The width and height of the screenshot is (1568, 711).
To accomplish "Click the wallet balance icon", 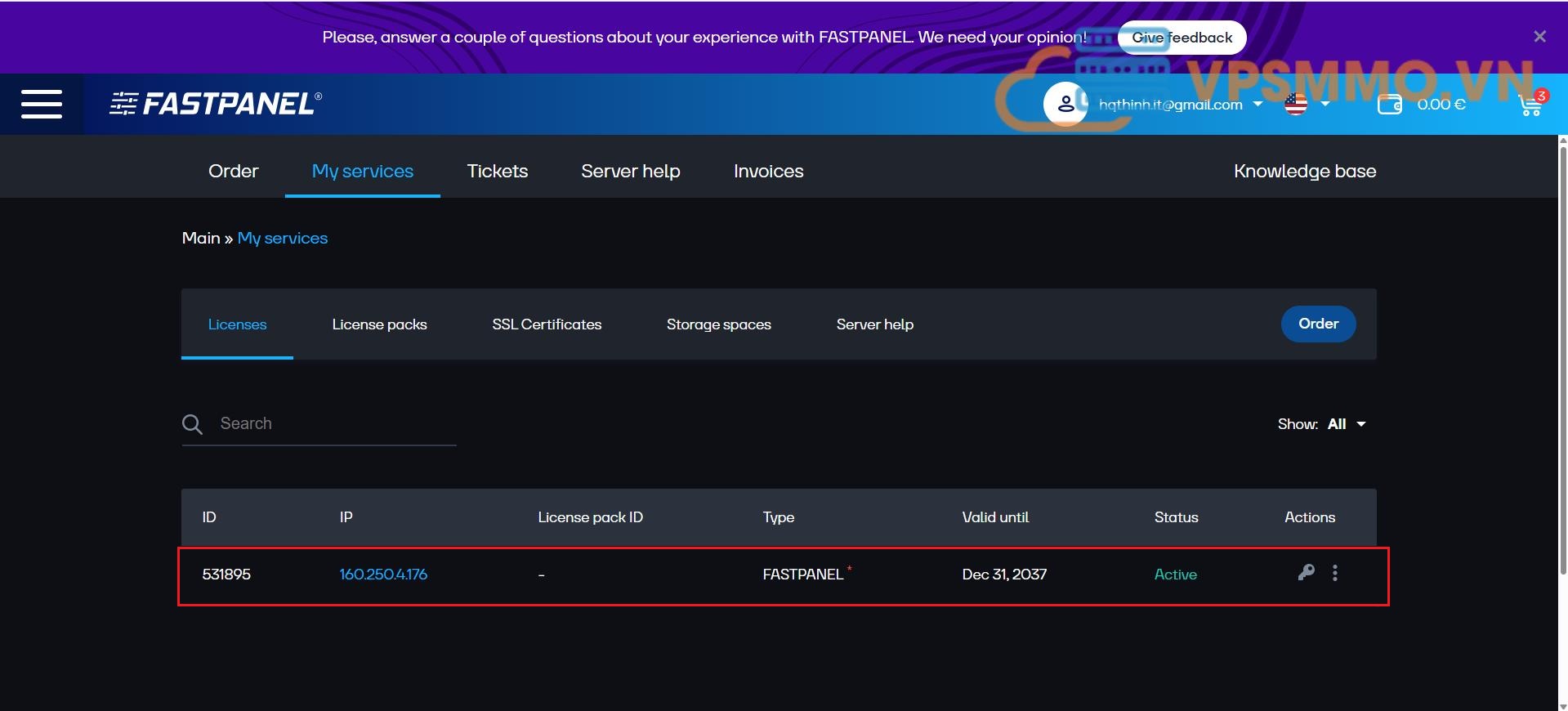I will click(1389, 105).
